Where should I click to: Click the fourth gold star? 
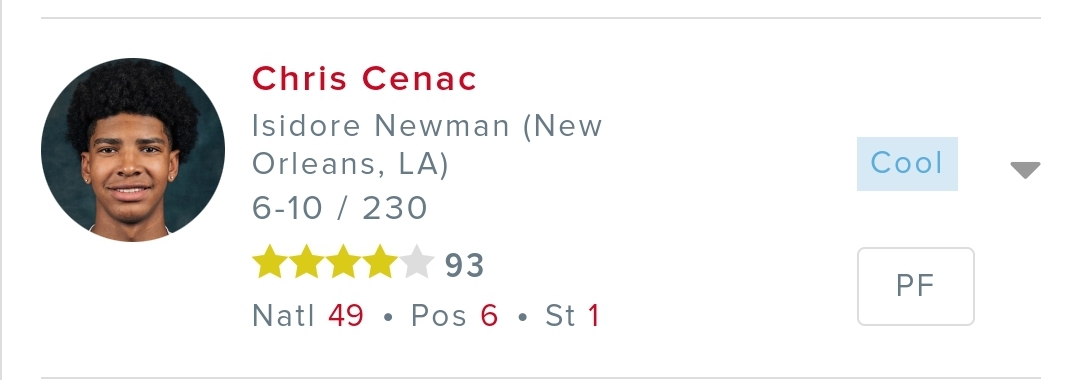click(380, 262)
